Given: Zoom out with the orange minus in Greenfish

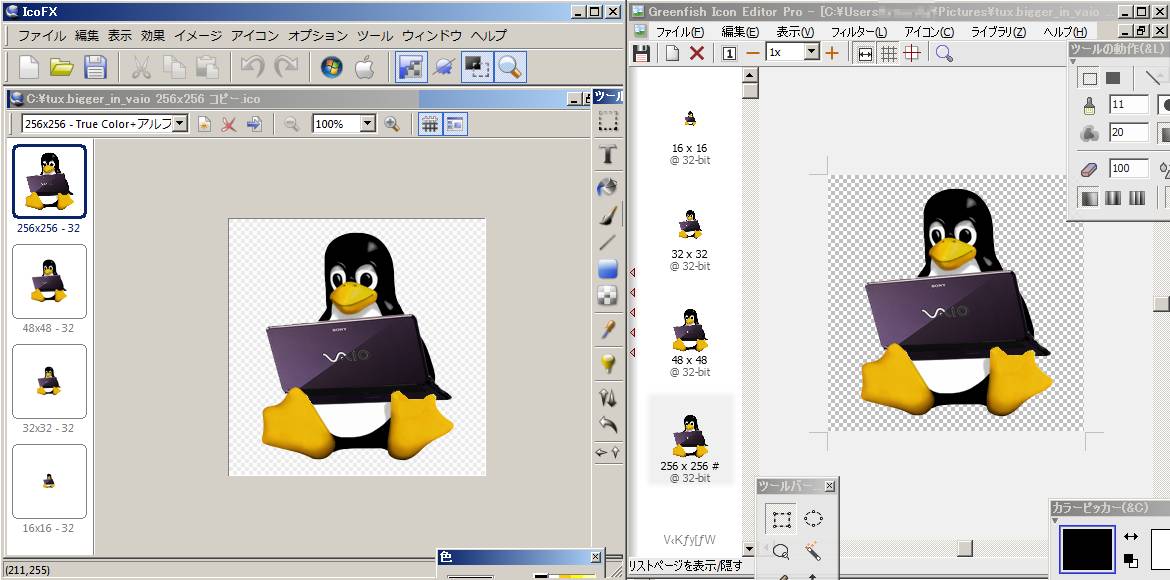Looking at the screenshot, I should [753, 53].
